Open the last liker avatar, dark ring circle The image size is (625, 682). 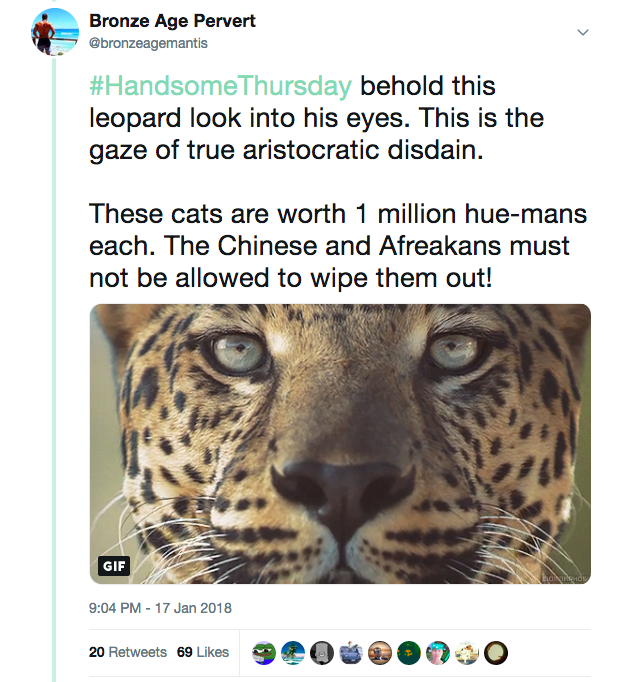click(495, 652)
